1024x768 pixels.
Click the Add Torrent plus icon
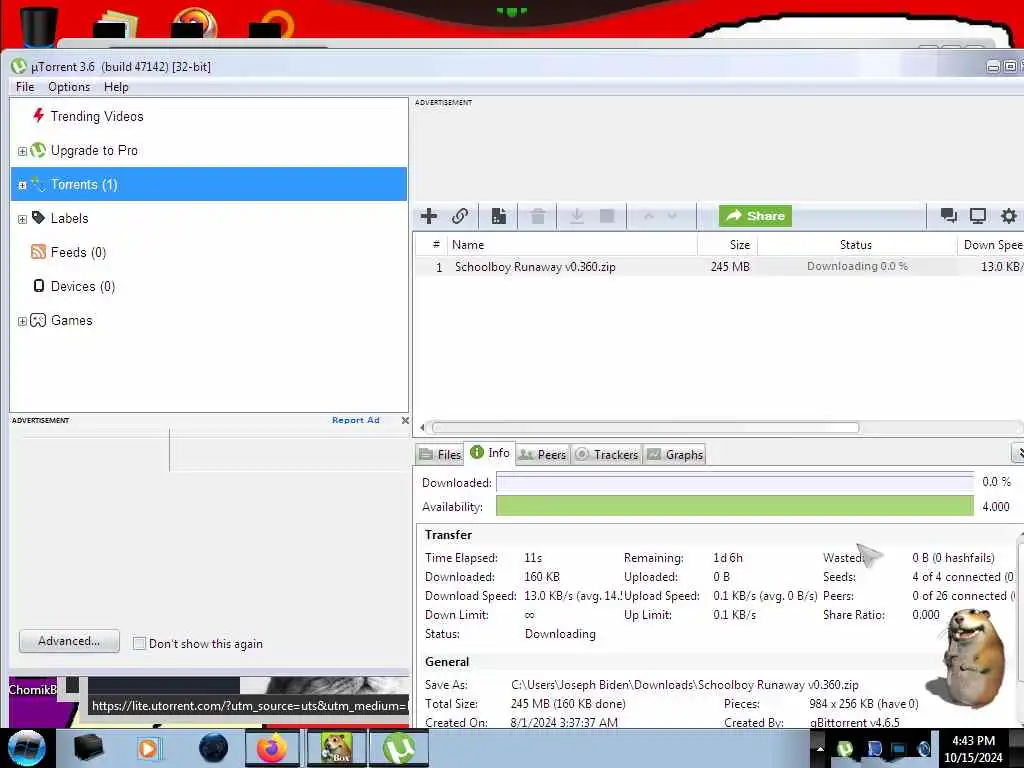pos(429,216)
